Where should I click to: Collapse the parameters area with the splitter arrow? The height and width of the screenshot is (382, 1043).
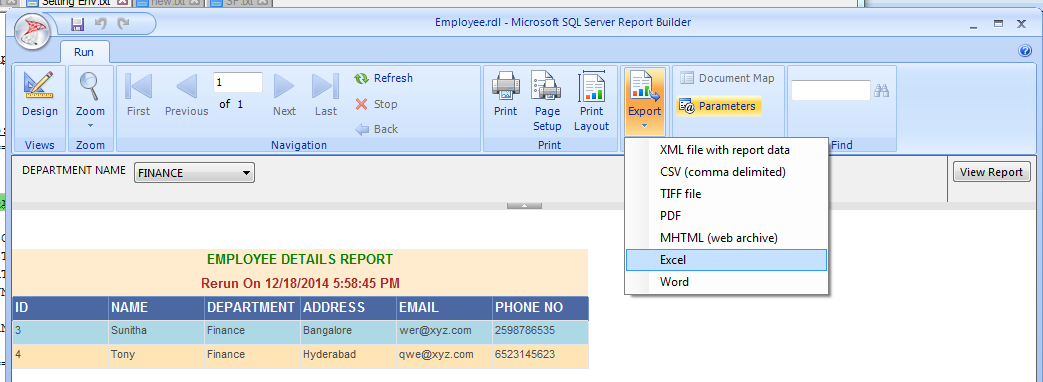tap(524, 206)
